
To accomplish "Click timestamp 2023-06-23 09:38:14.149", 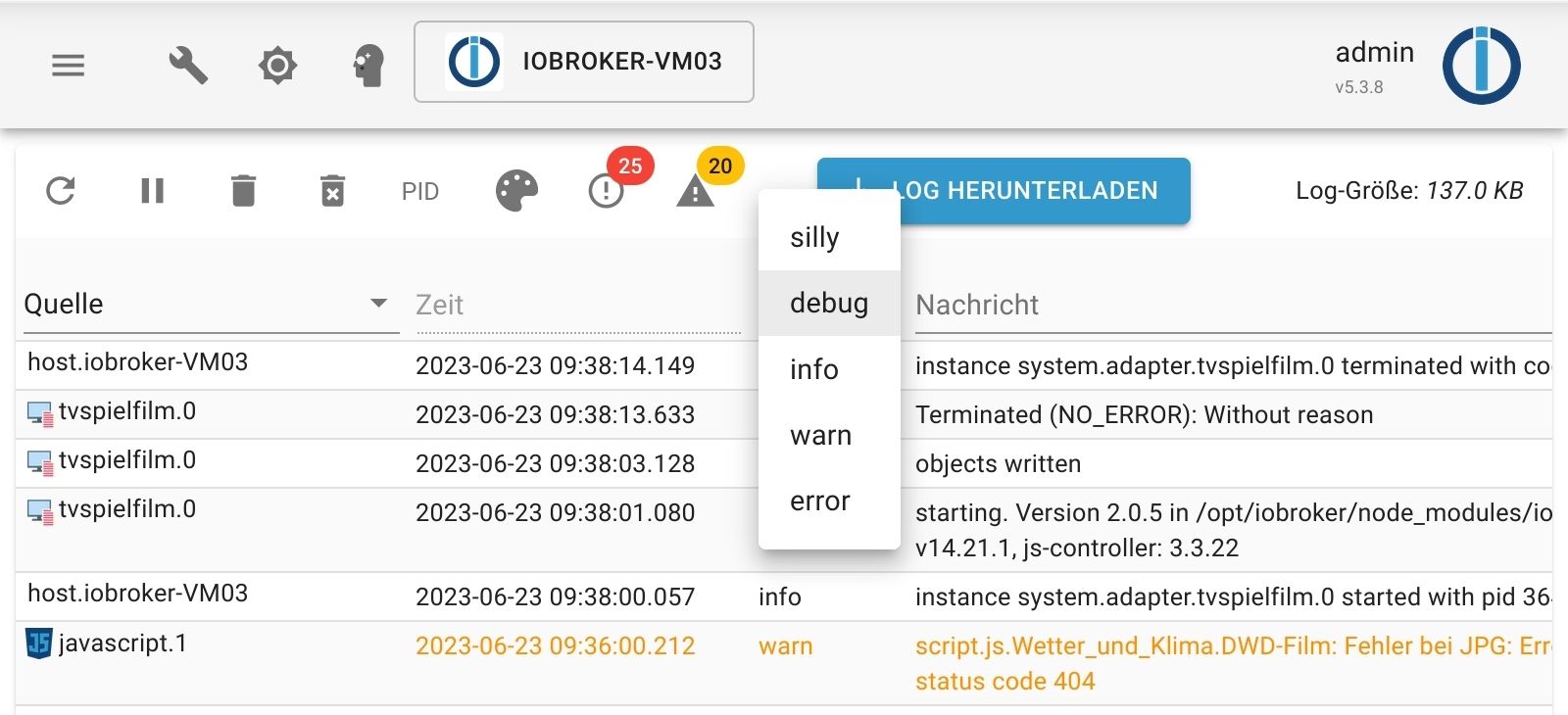I will click(555, 365).
